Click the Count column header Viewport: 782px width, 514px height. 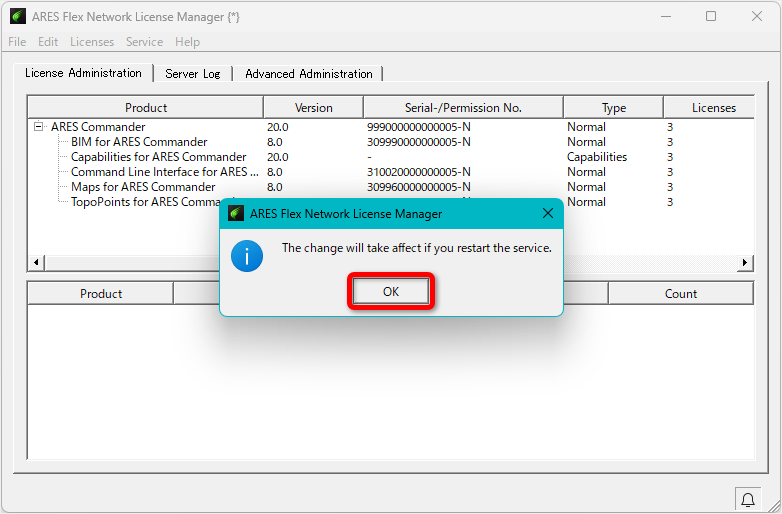tap(681, 293)
